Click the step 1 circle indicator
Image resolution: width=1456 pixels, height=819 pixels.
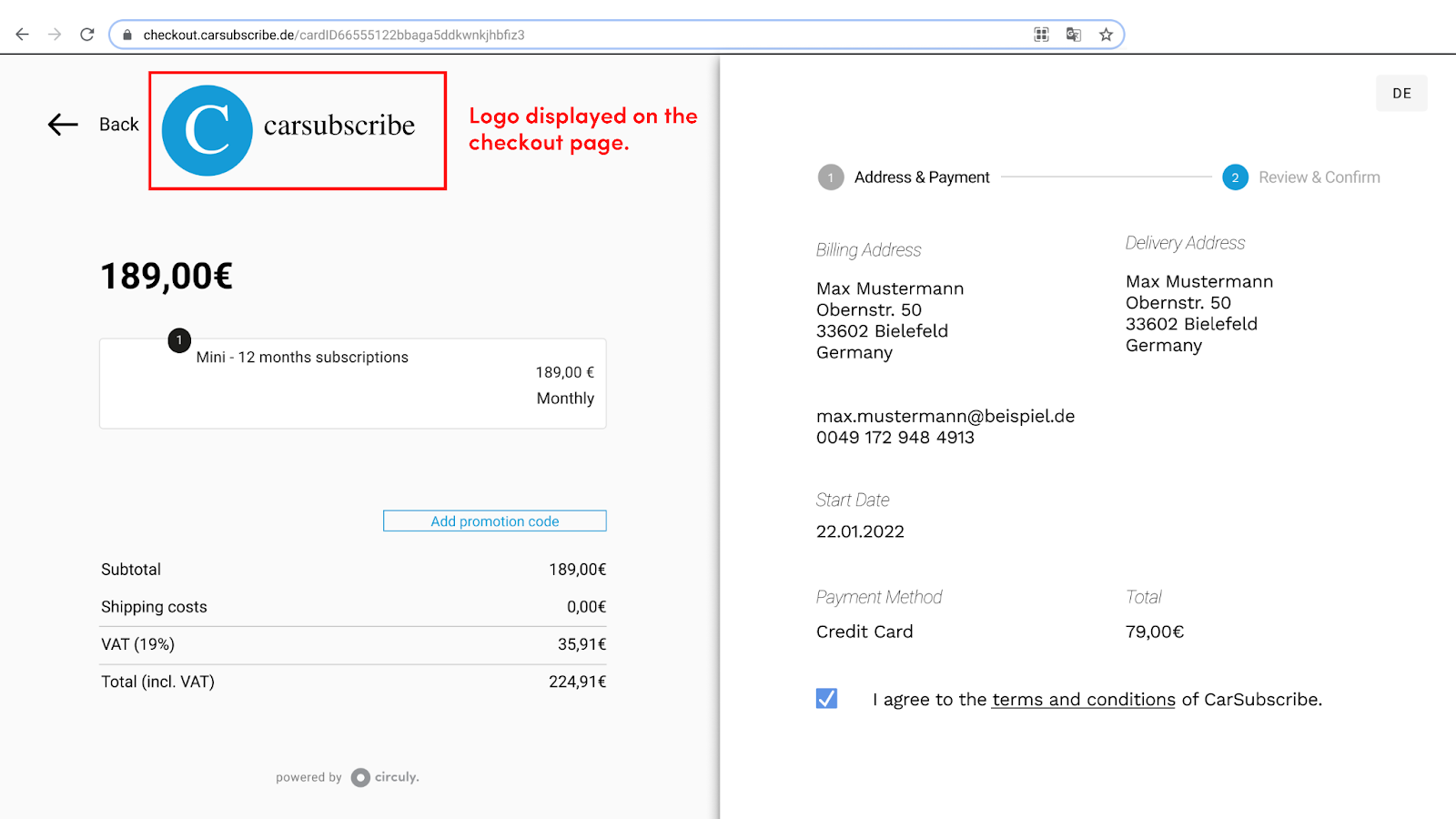click(831, 177)
